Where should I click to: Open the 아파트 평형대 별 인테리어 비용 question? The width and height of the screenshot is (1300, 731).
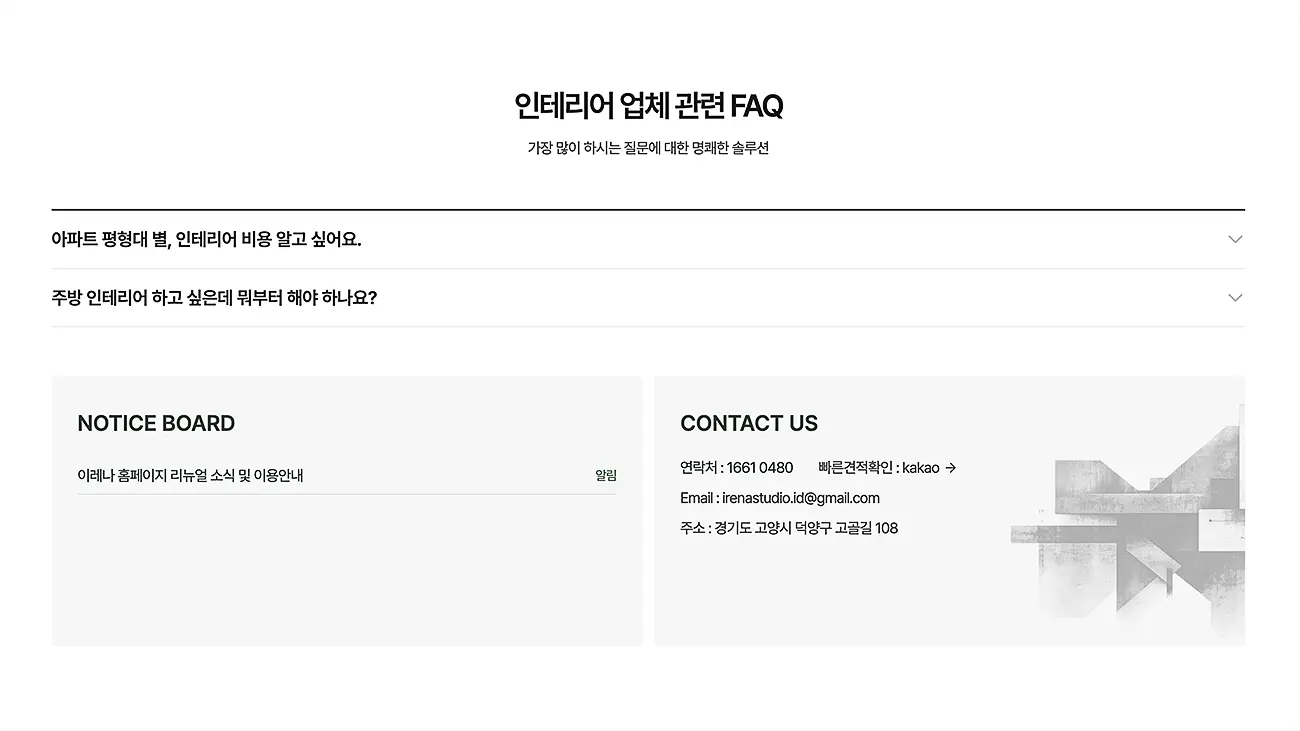tap(206, 239)
